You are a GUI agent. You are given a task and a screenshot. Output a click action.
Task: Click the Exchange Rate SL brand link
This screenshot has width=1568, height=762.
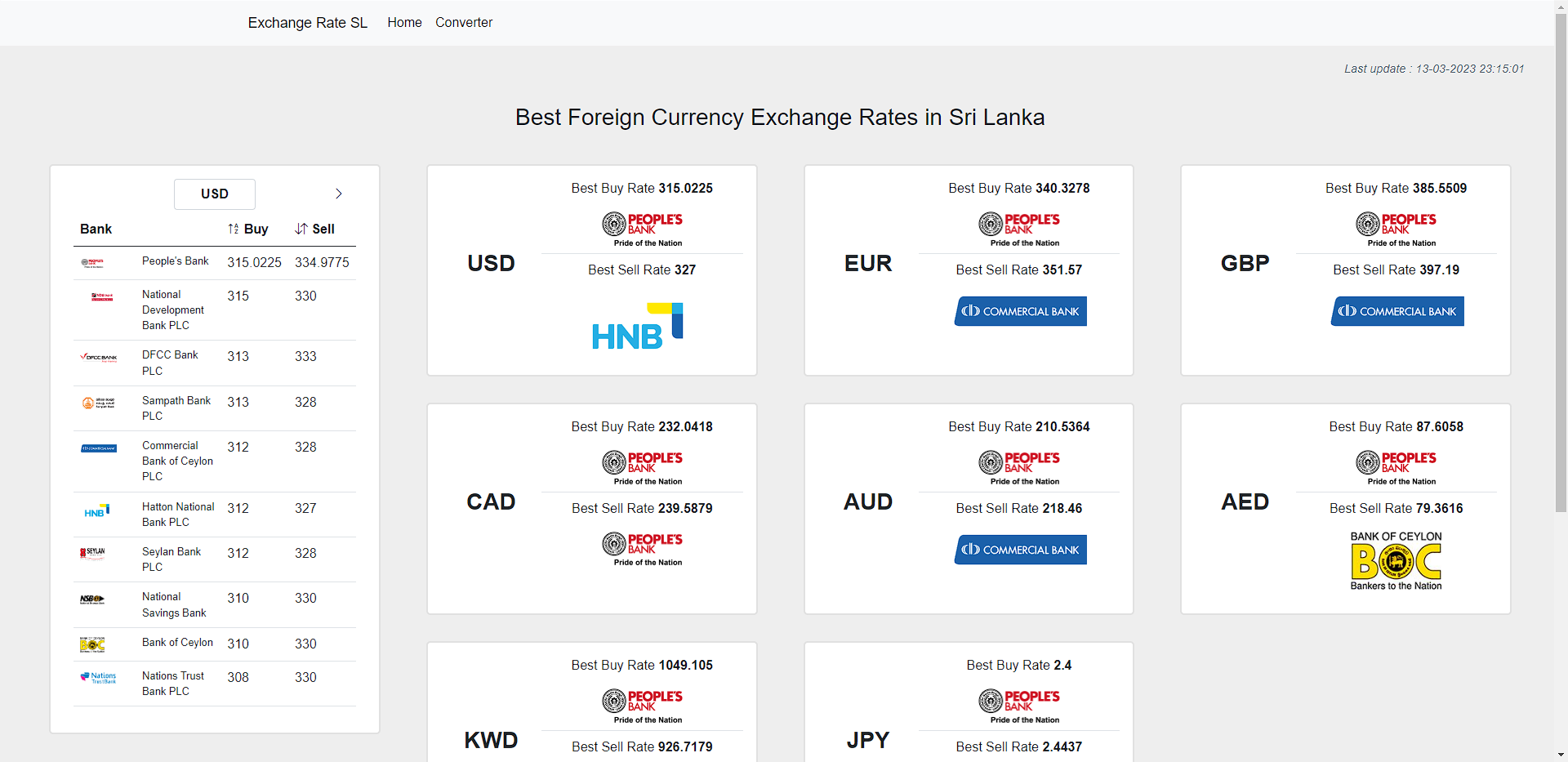[x=308, y=23]
